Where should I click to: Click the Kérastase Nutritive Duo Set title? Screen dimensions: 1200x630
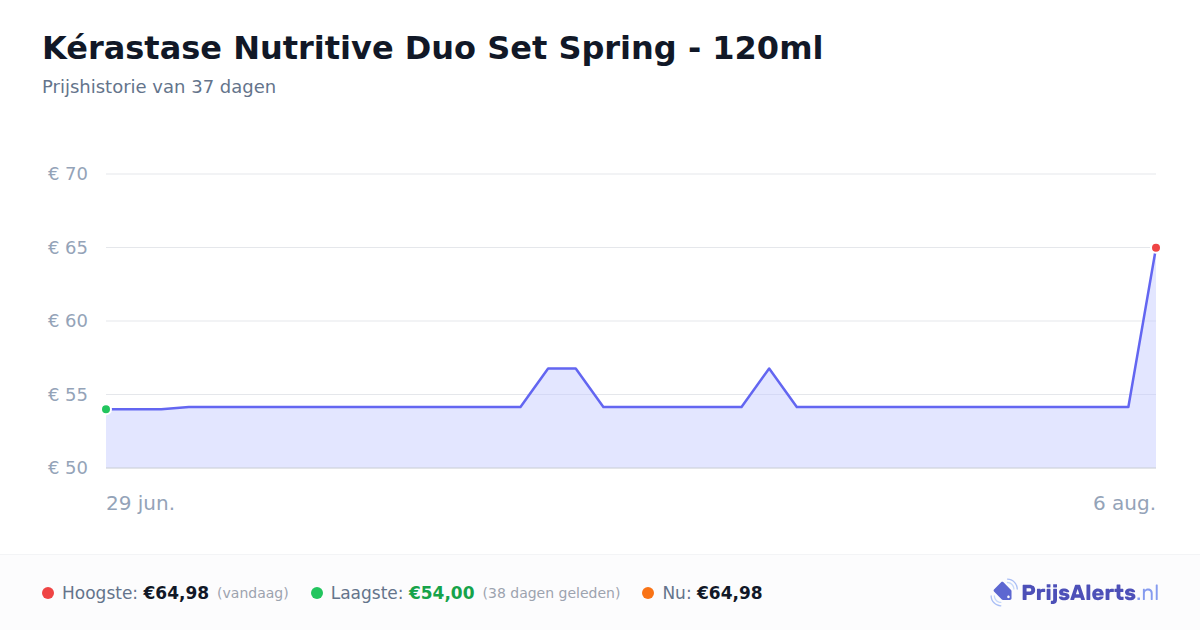432,48
